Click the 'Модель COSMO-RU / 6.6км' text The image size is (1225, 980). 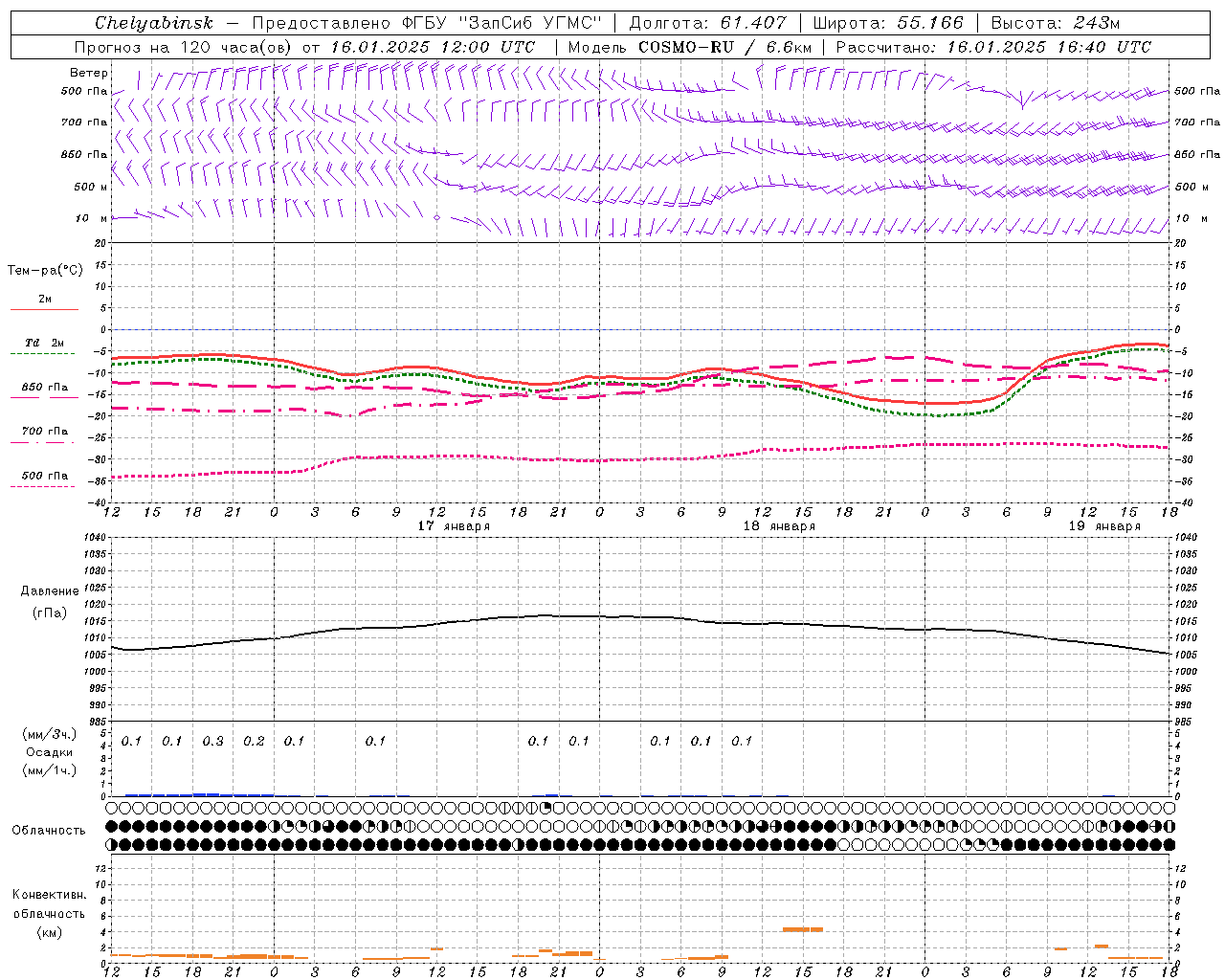(x=689, y=47)
